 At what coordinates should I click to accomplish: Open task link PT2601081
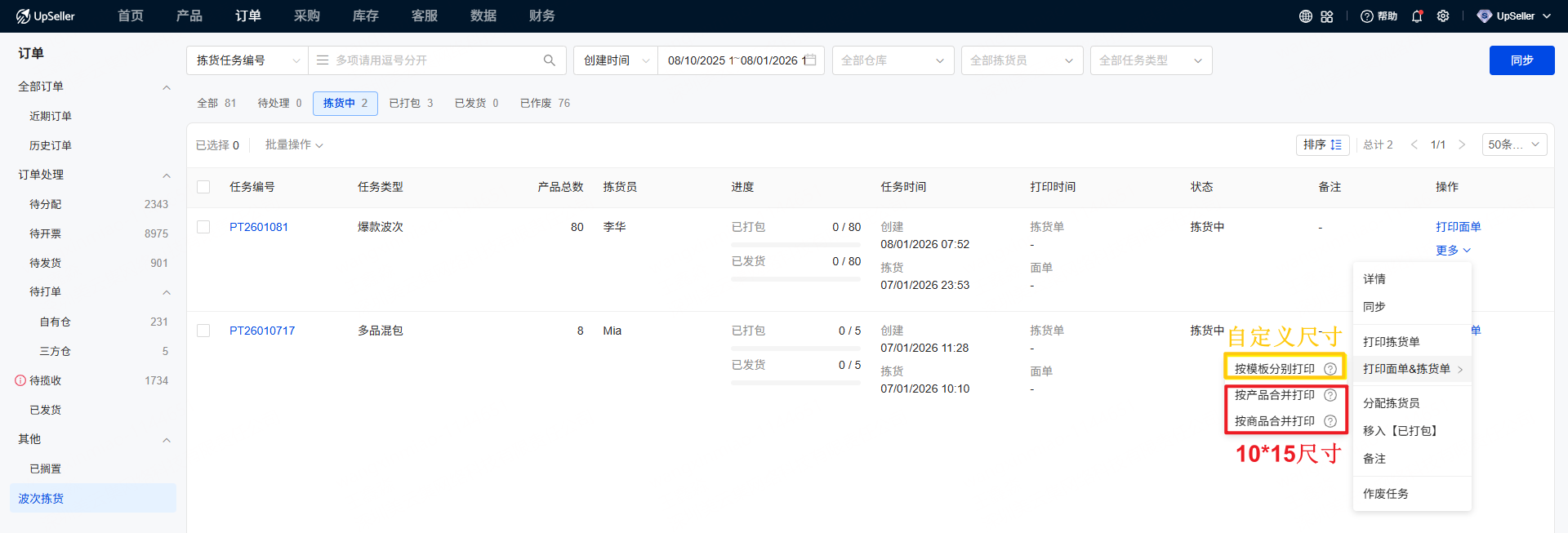259,227
